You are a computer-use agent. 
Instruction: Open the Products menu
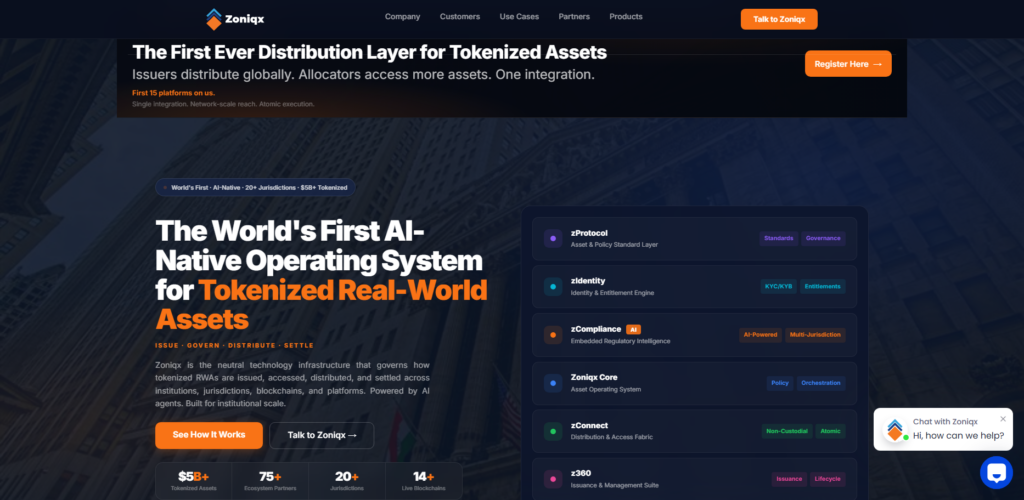click(x=626, y=17)
